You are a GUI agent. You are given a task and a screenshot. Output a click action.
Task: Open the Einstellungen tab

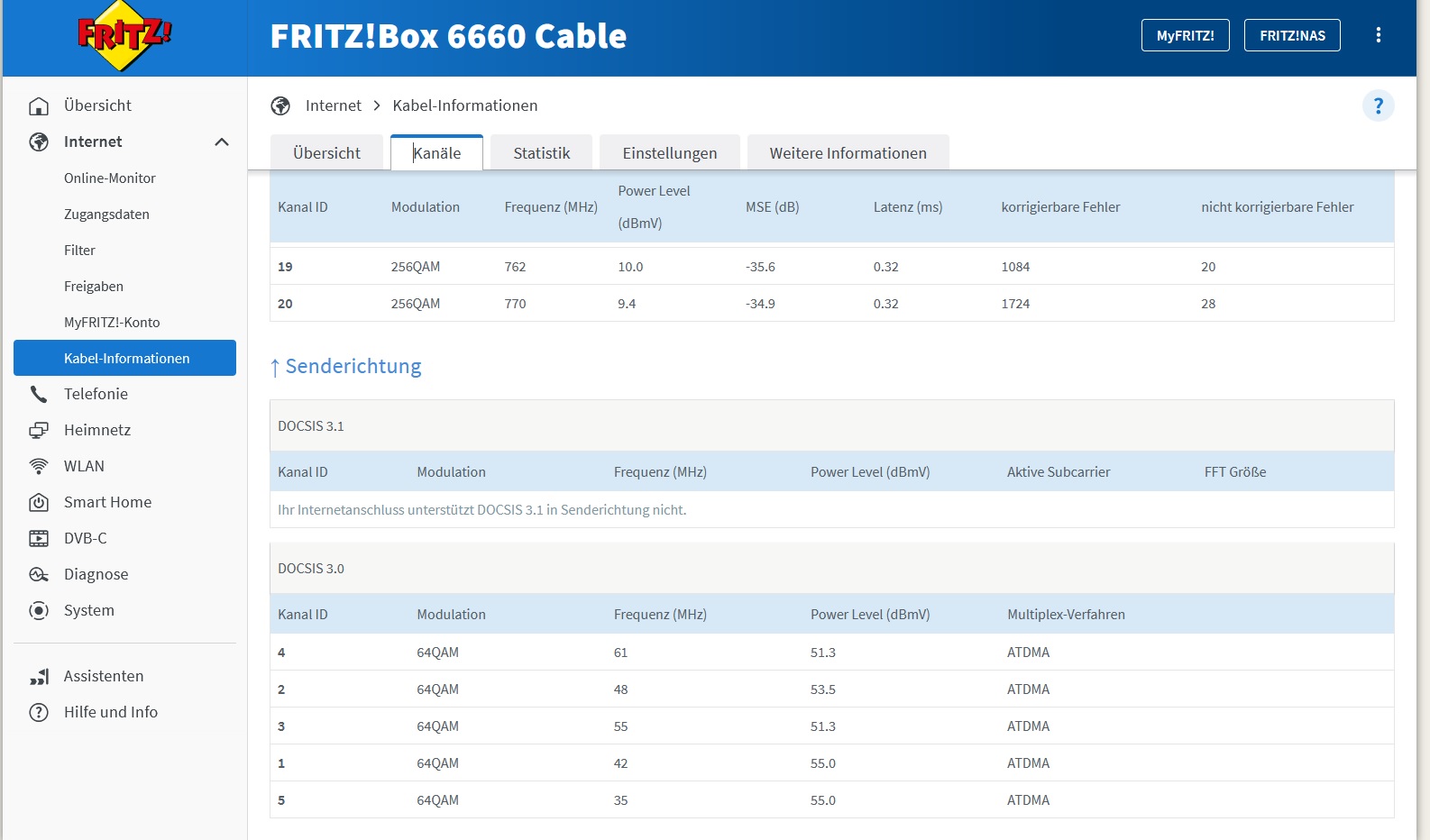click(669, 153)
